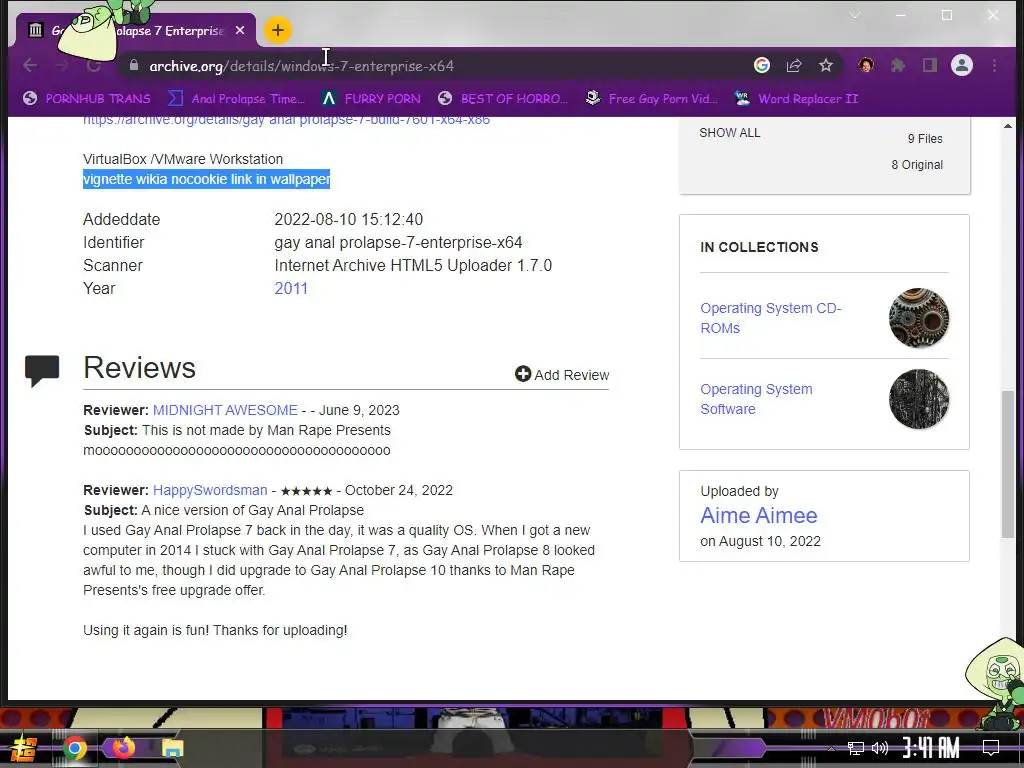Open reviewer HappySwordsman's profile
Image resolution: width=1024 pixels, height=768 pixels.
tap(210, 490)
